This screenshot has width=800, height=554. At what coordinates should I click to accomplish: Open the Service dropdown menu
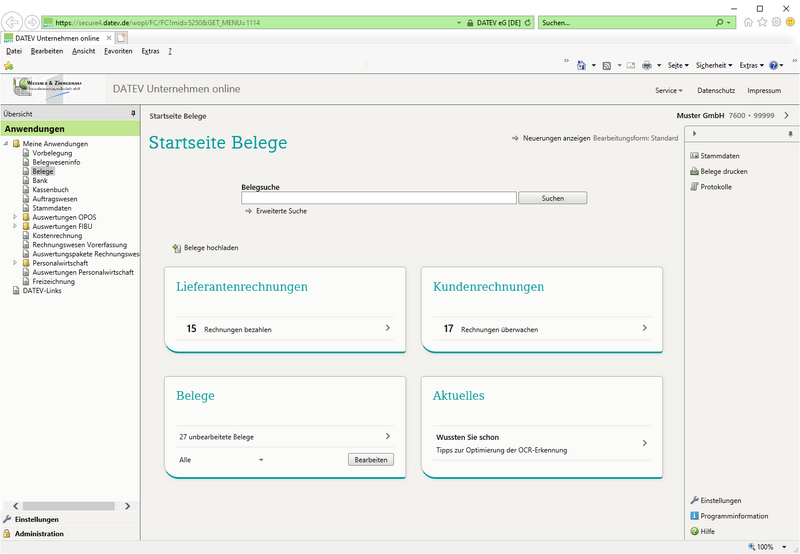pyautogui.click(x=668, y=90)
